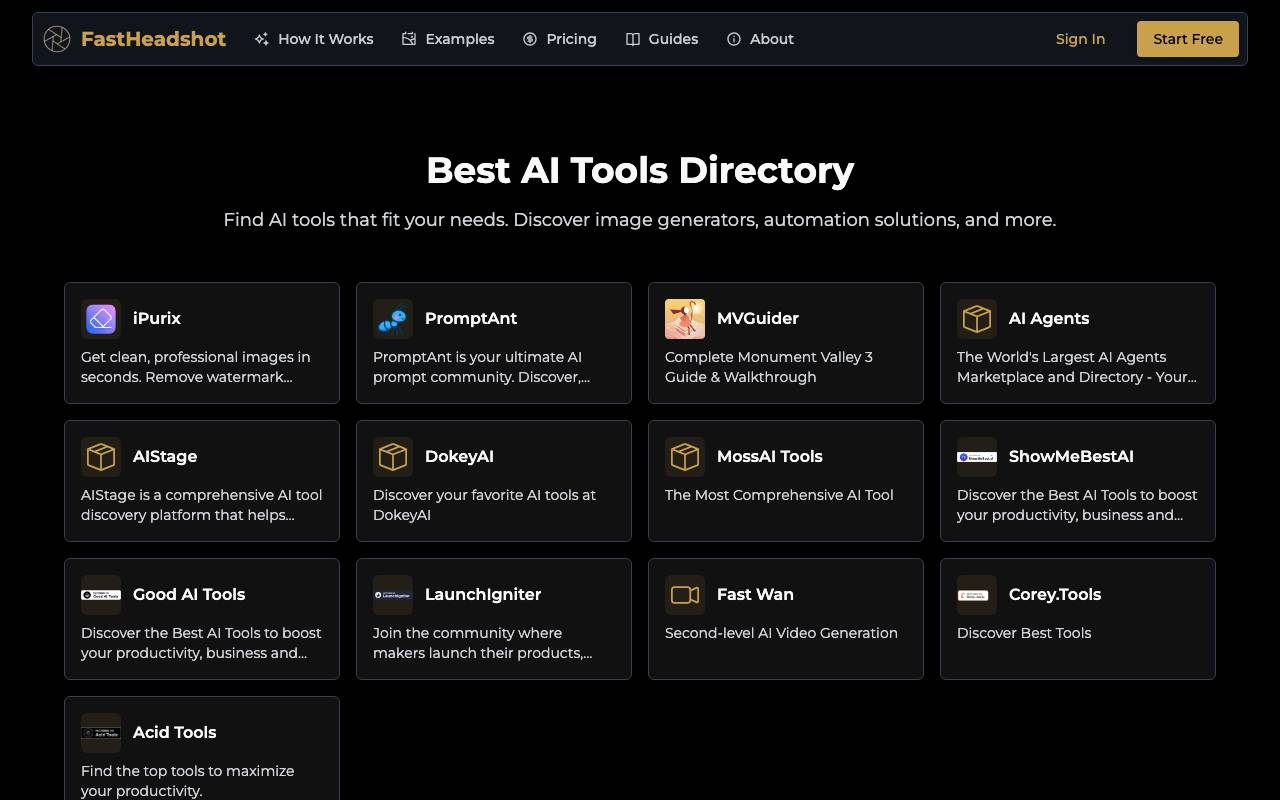Open the MossAI Tools title link

pyautogui.click(x=770, y=456)
